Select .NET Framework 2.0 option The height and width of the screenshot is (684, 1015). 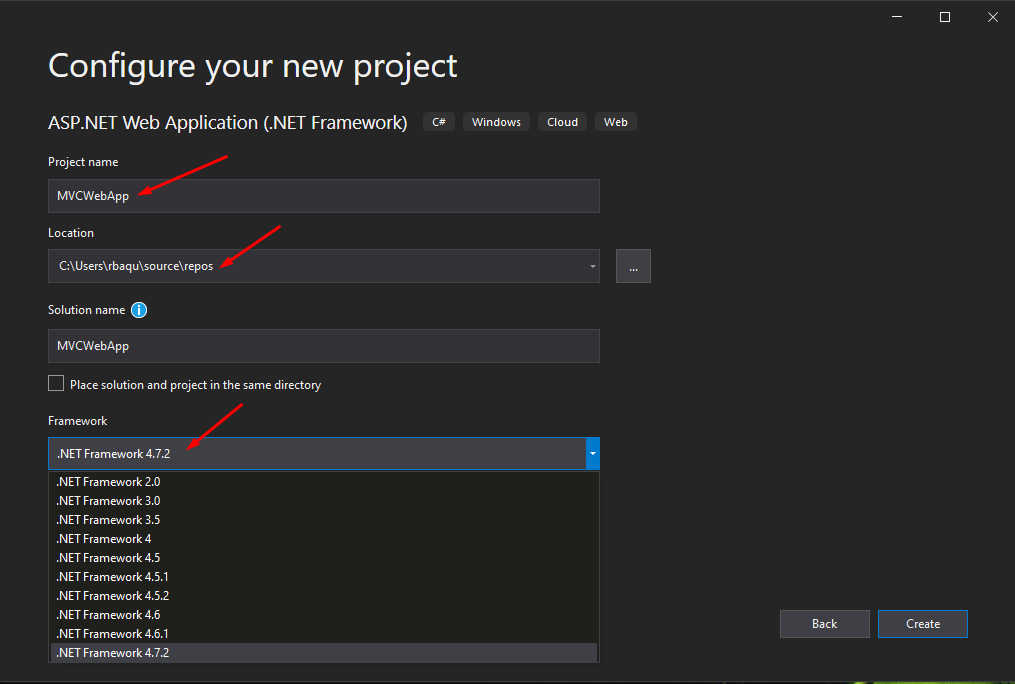coord(324,482)
